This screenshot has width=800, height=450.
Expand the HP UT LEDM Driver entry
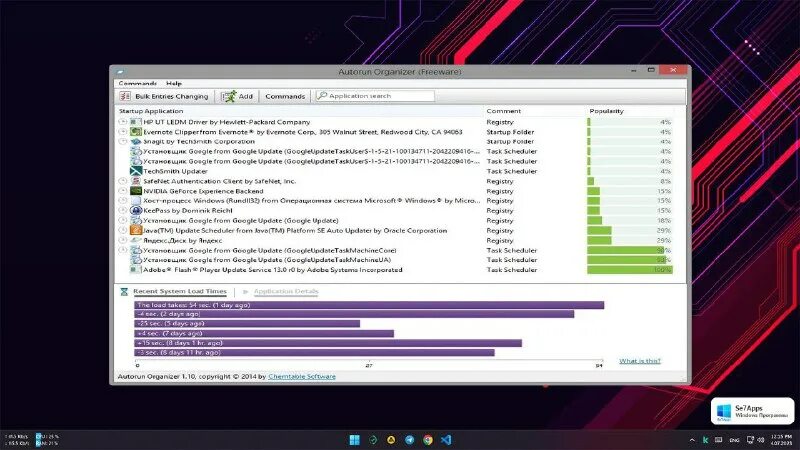click(x=122, y=122)
